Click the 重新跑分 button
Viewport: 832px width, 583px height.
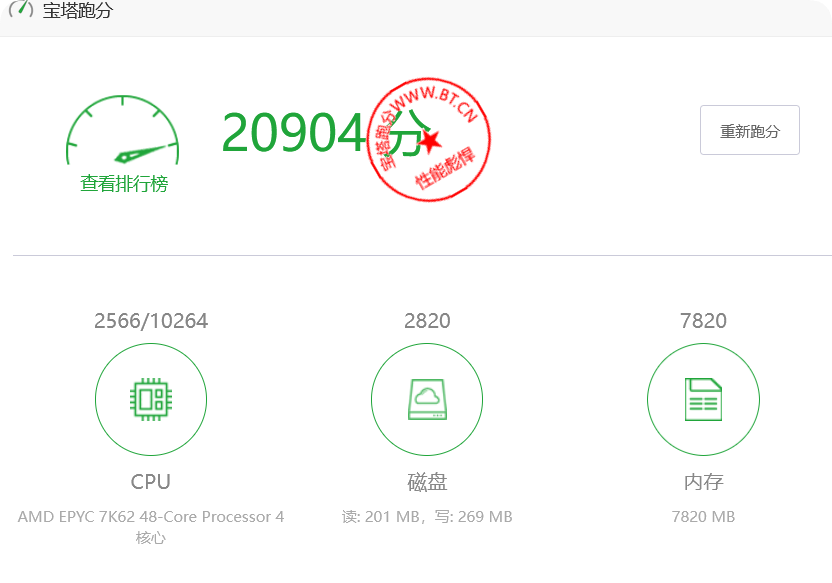point(749,130)
